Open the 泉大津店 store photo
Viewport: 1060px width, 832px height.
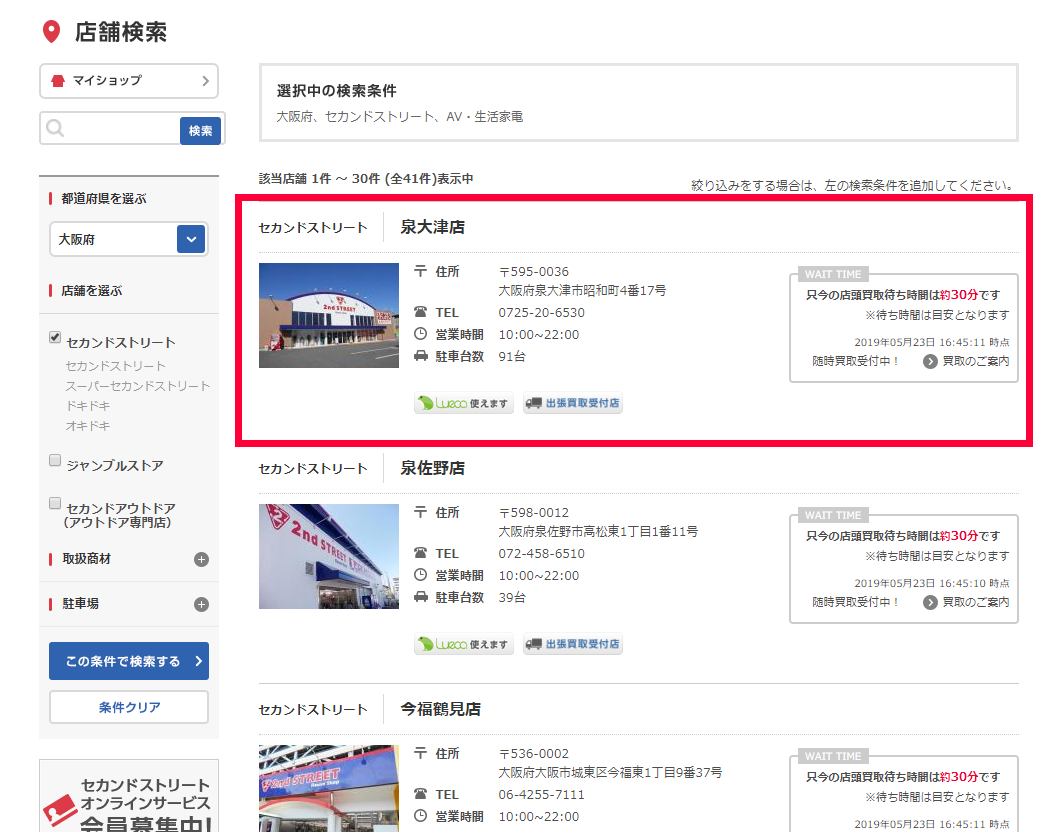point(328,316)
